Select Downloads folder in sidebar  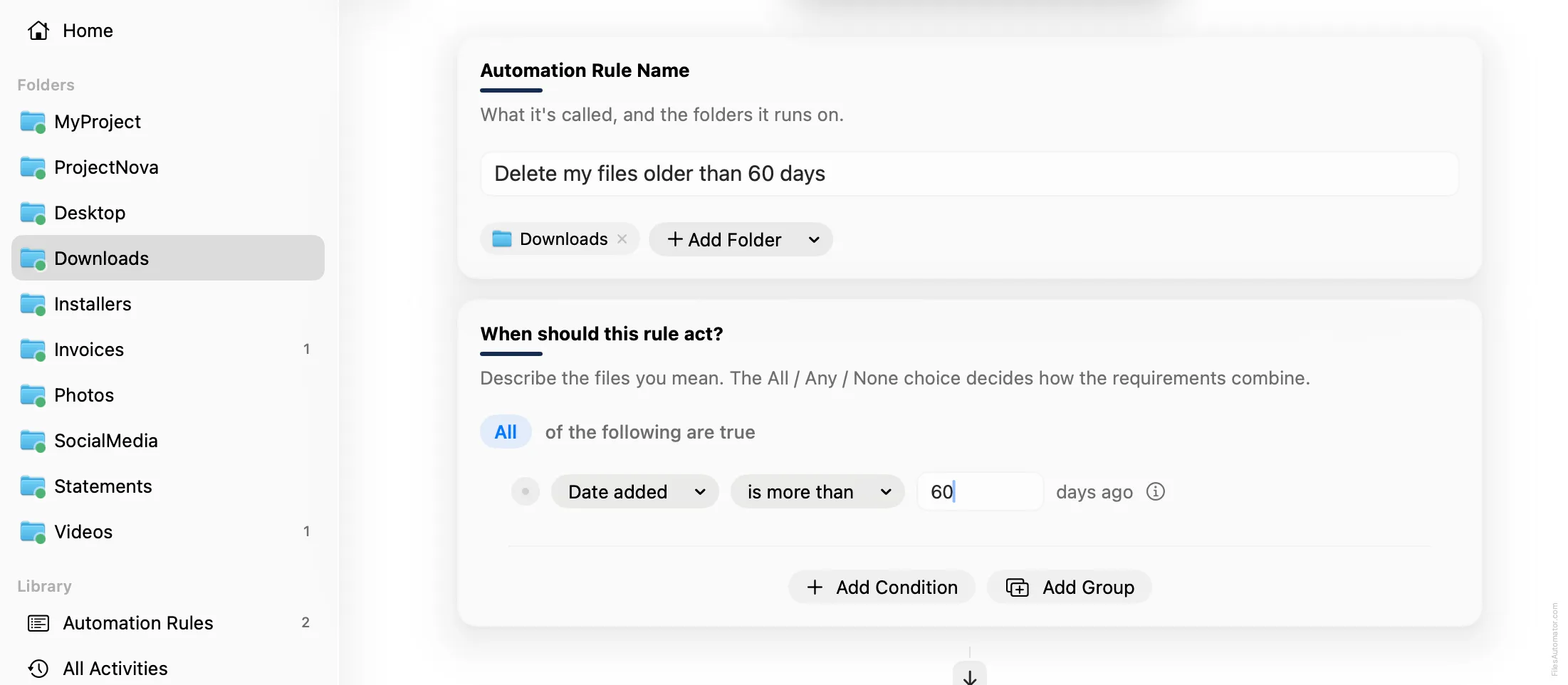pyautogui.click(x=168, y=258)
